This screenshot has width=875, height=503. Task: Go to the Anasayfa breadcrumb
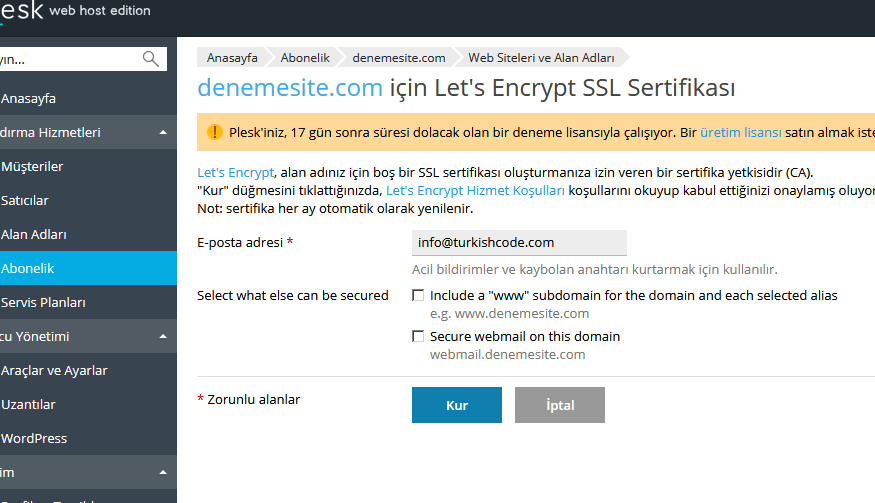click(x=232, y=58)
